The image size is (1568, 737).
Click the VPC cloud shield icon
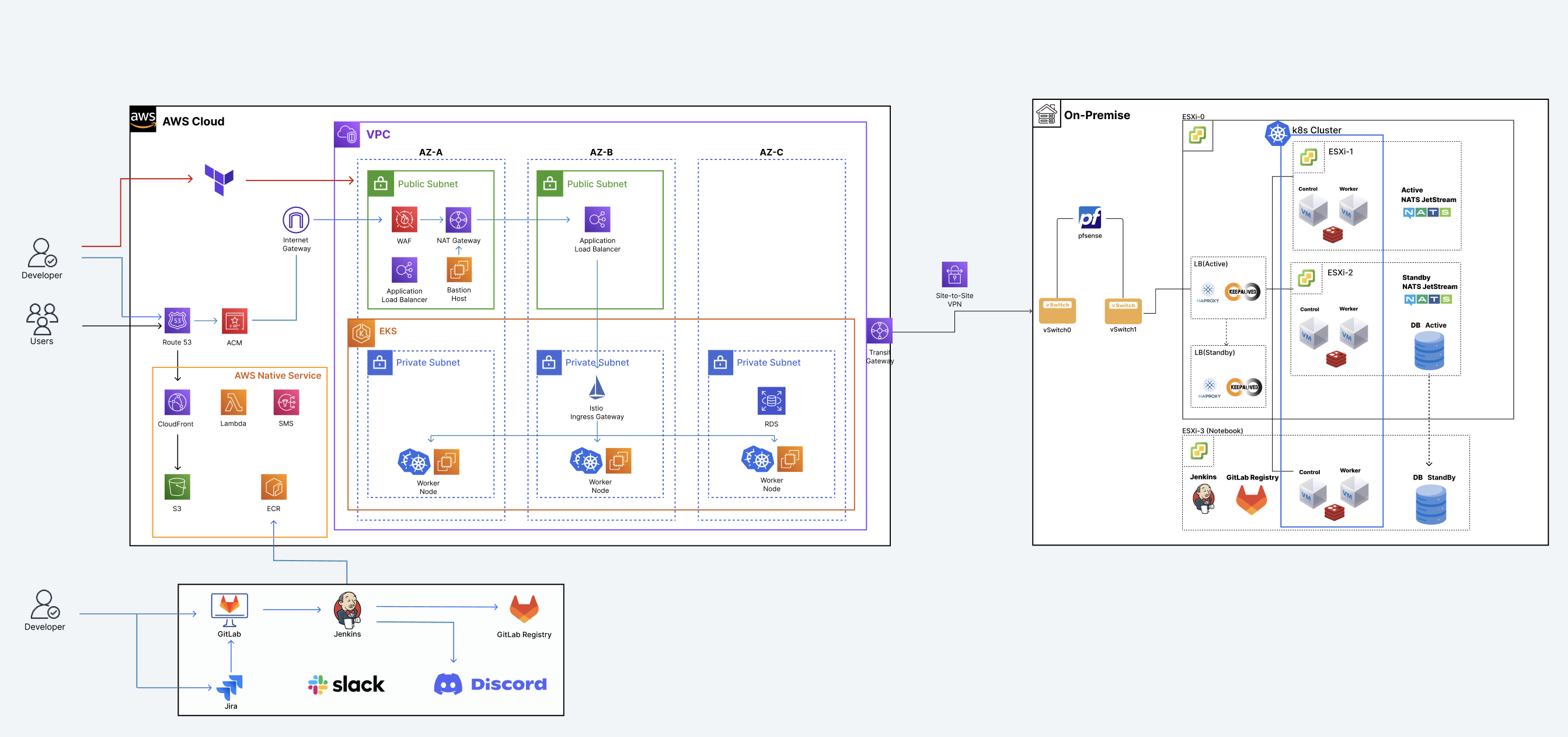click(347, 134)
